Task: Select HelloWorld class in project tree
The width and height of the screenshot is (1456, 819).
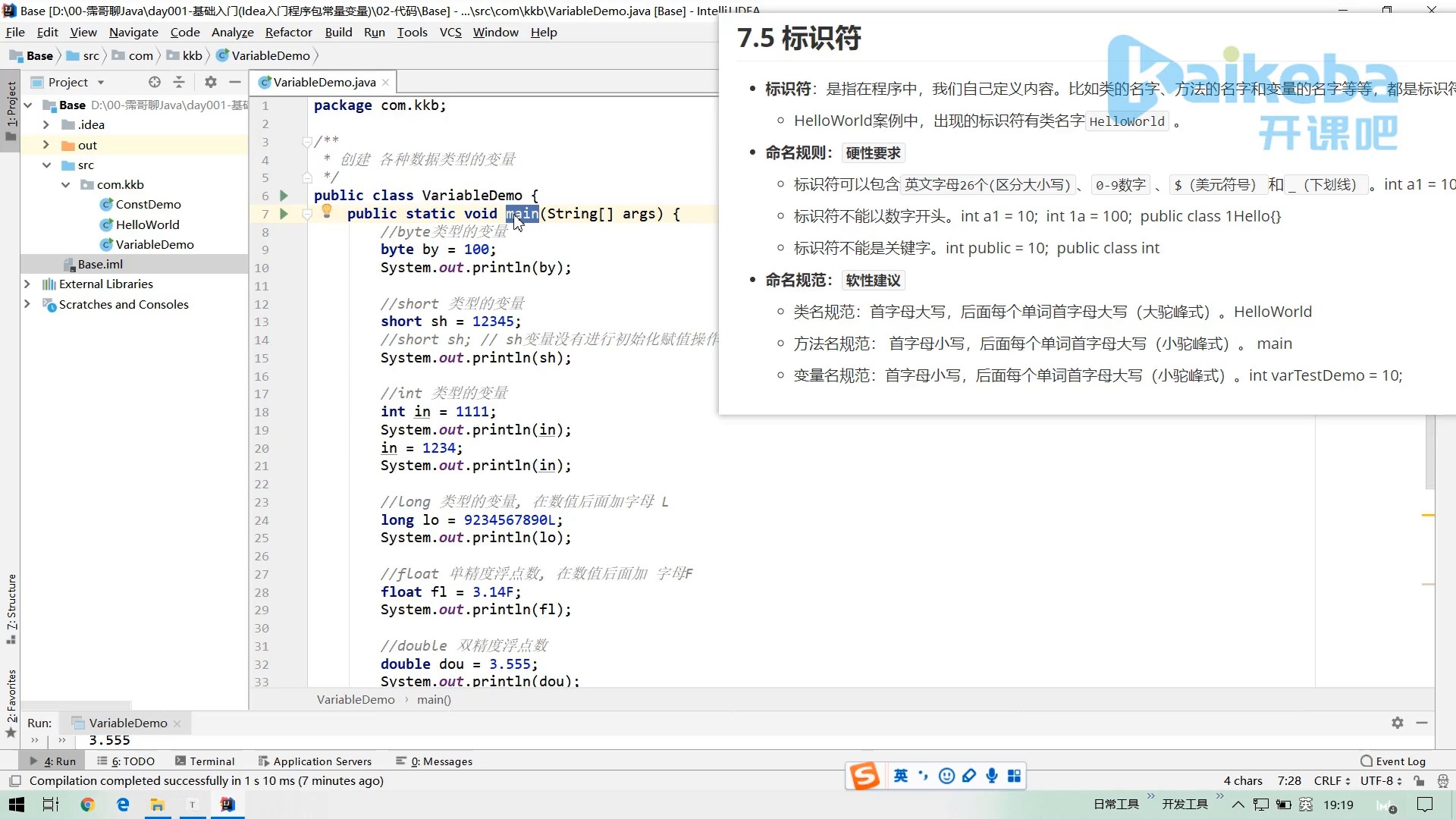Action: [140, 224]
